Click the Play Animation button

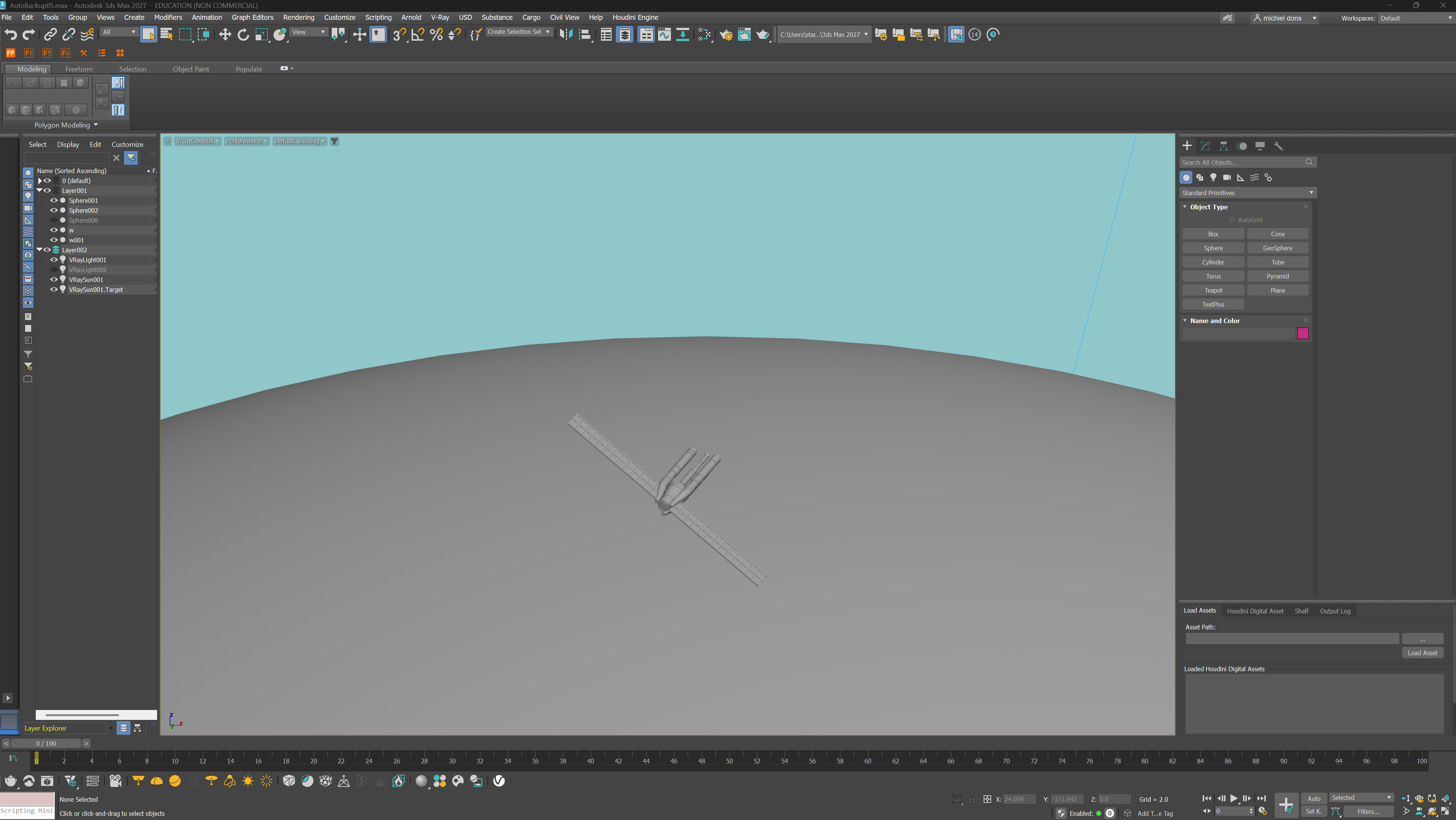click(x=1234, y=799)
